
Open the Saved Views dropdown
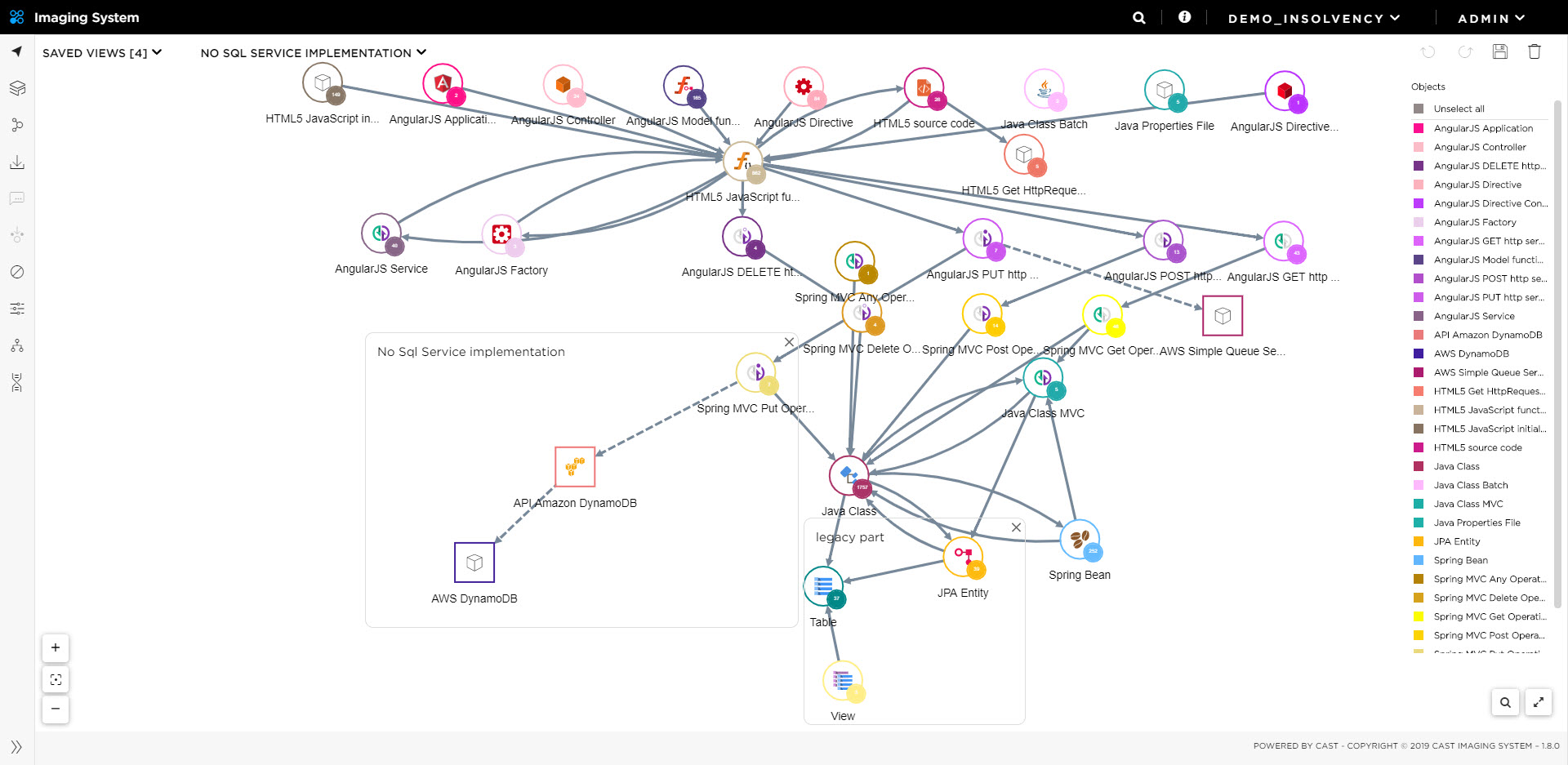[102, 53]
